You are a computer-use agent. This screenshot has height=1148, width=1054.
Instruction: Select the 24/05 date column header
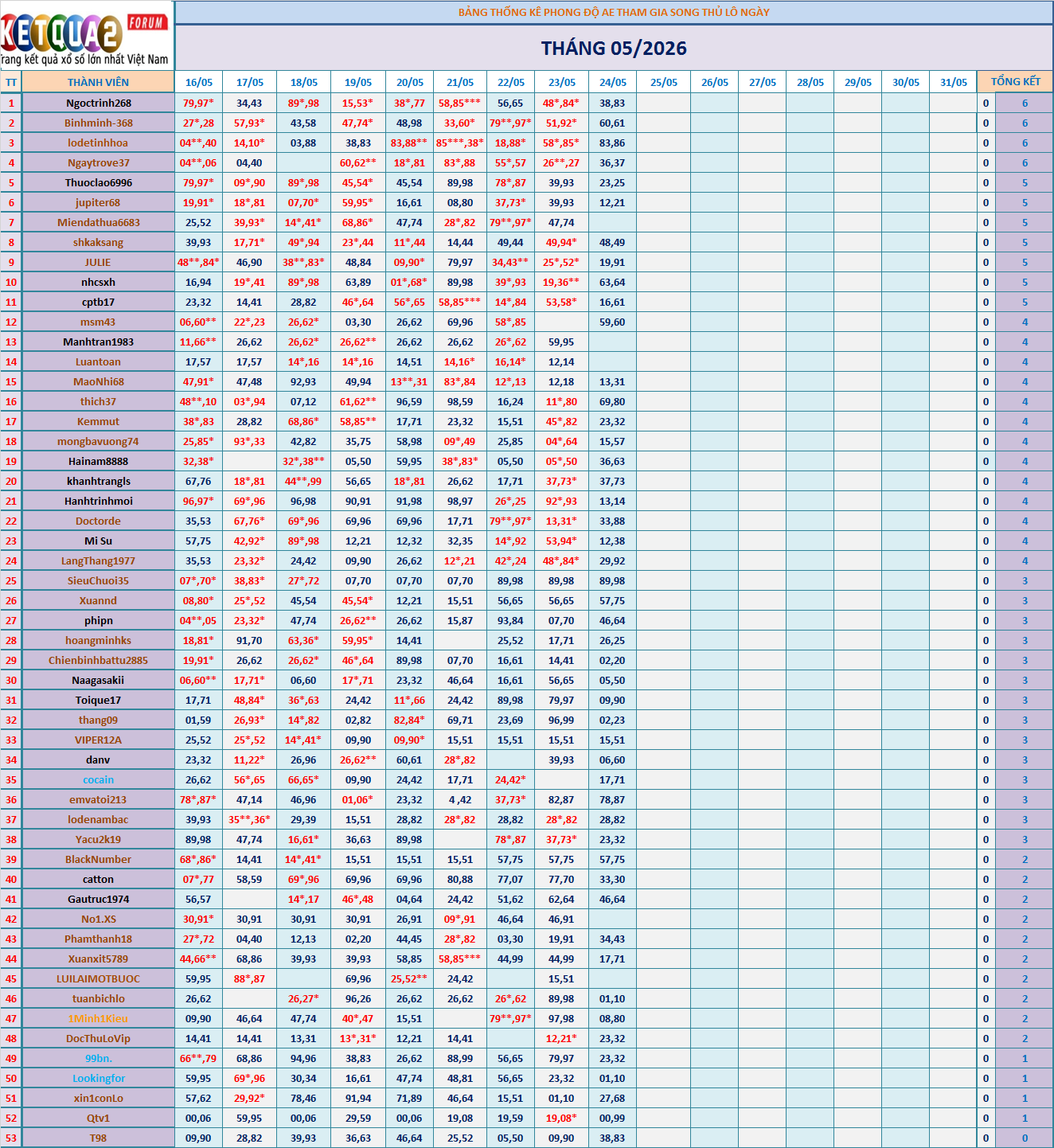click(612, 82)
